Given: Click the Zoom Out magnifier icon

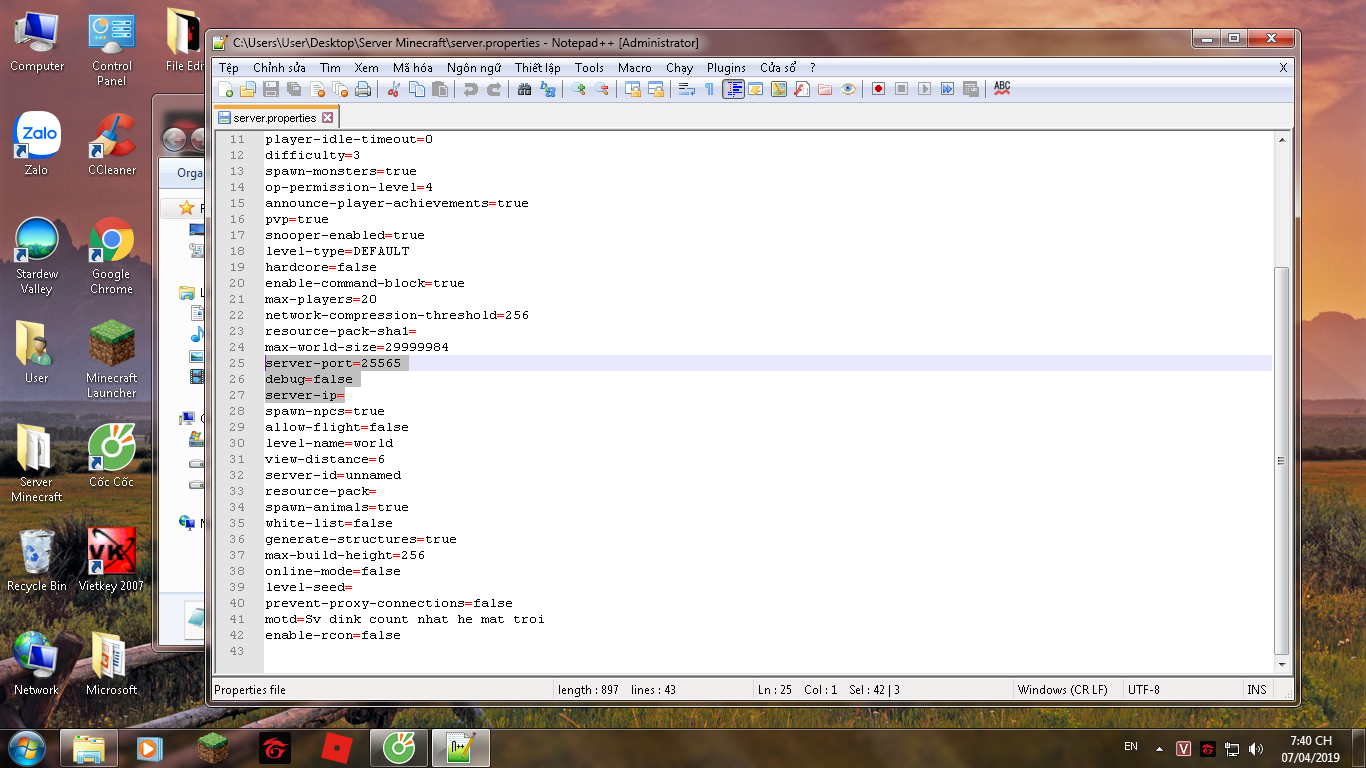Looking at the screenshot, I should 601,89.
